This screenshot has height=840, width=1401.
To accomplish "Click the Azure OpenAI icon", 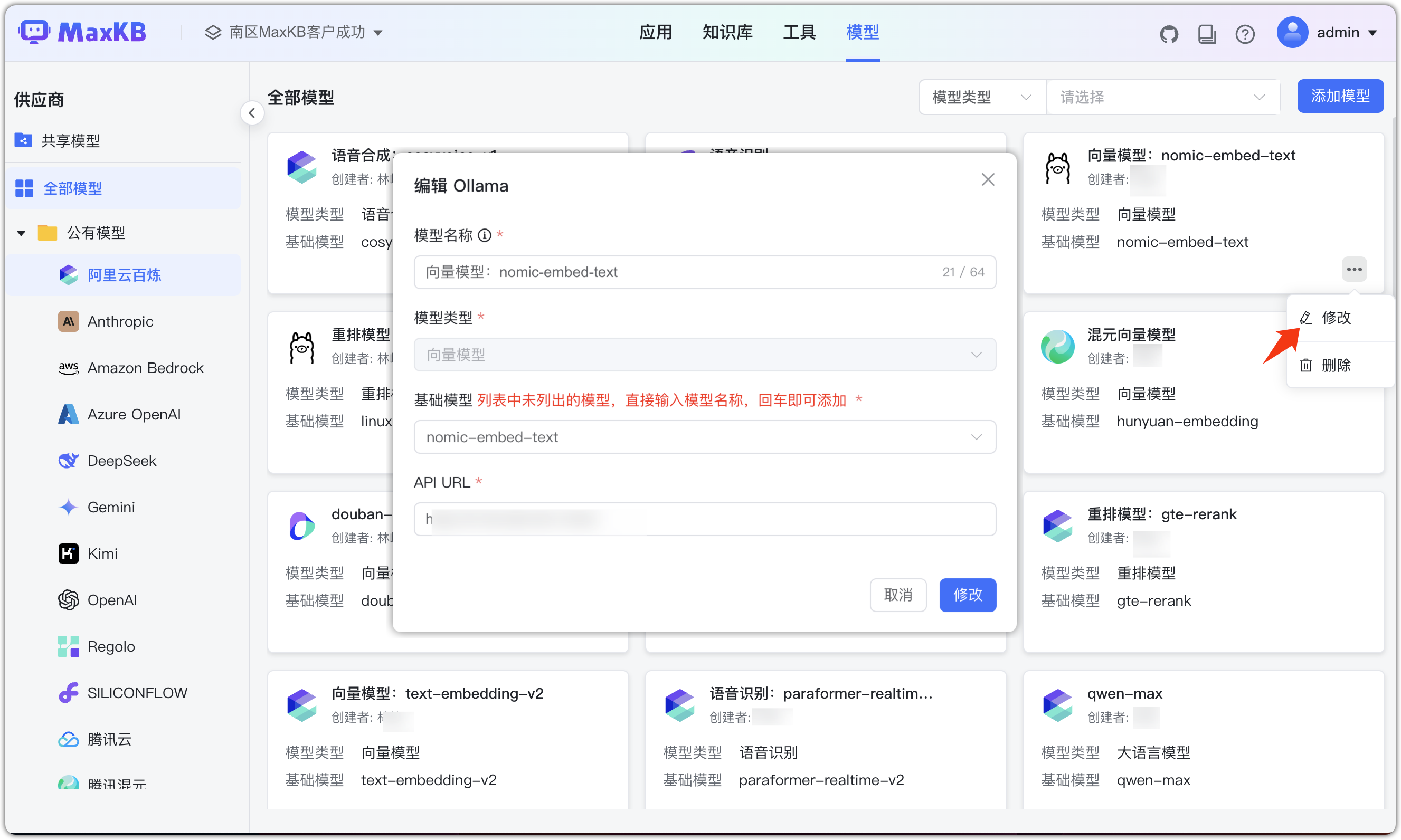I will coord(69,414).
